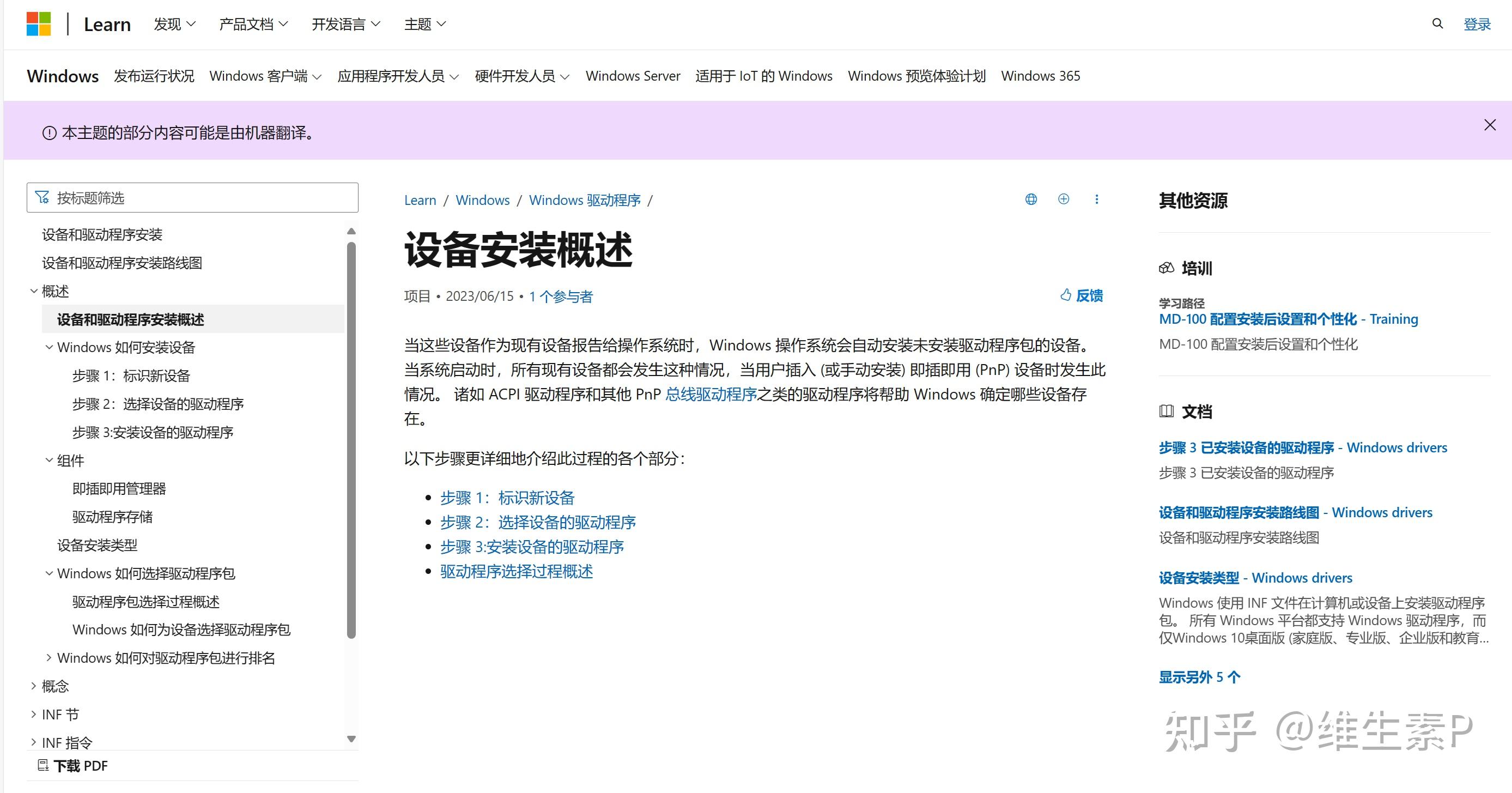This screenshot has width=1512, height=793.
Task: Open the 开发语言 dropdown menu
Action: tap(347, 24)
